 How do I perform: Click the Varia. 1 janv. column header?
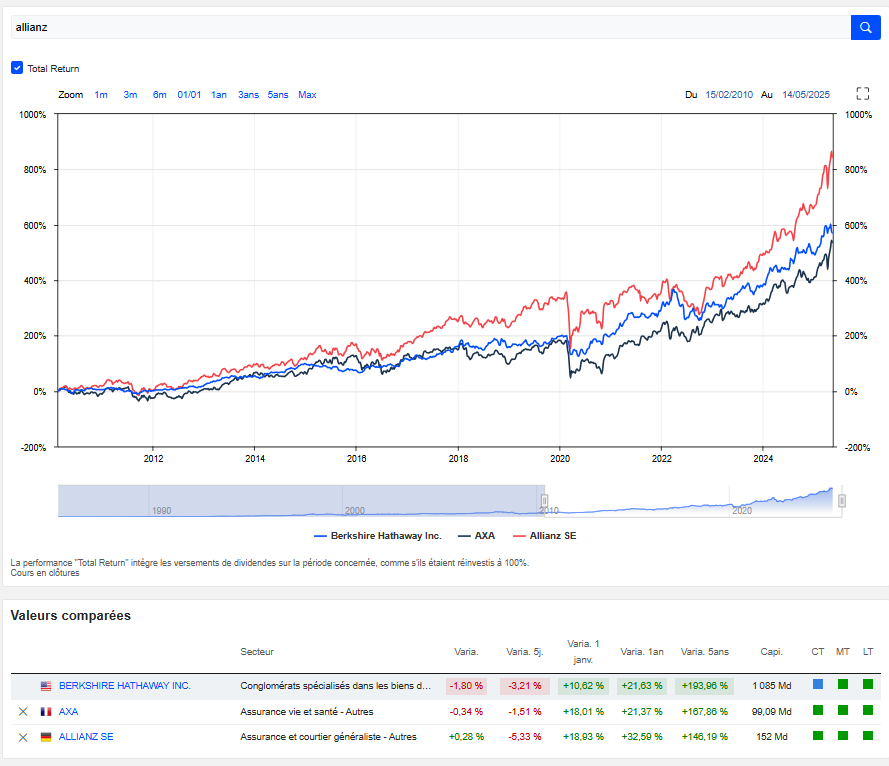[x=583, y=651]
